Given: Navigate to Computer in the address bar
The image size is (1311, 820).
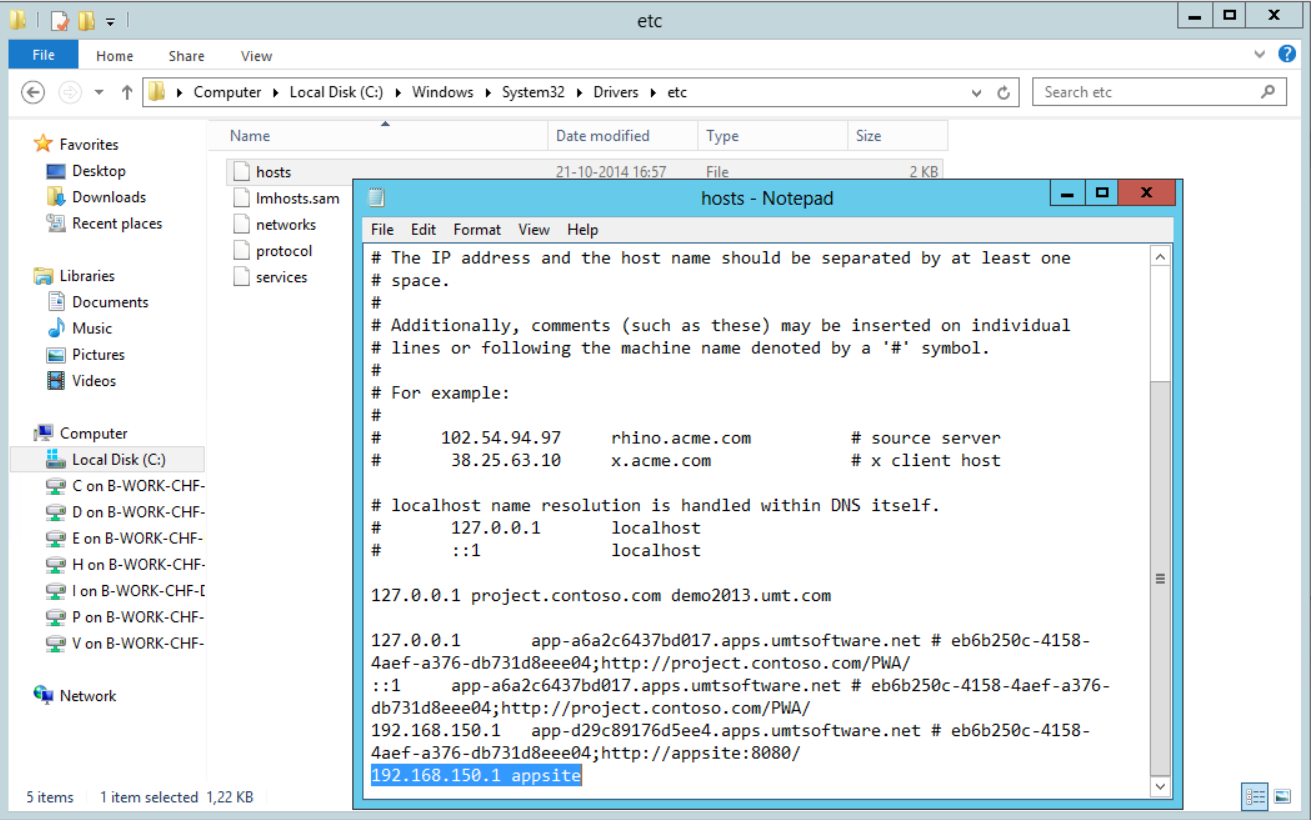Looking at the screenshot, I should tap(227, 92).
